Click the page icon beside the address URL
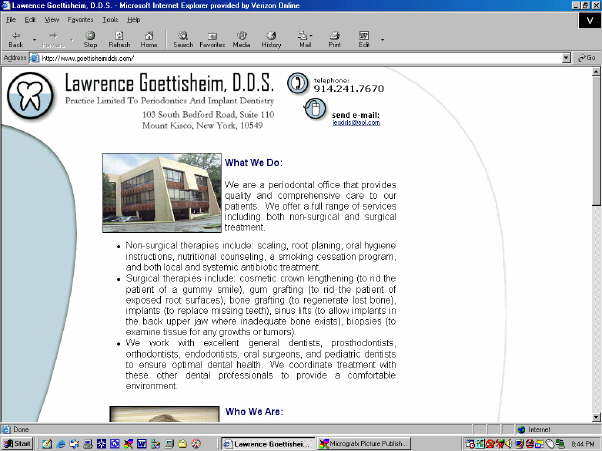 point(35,58)
